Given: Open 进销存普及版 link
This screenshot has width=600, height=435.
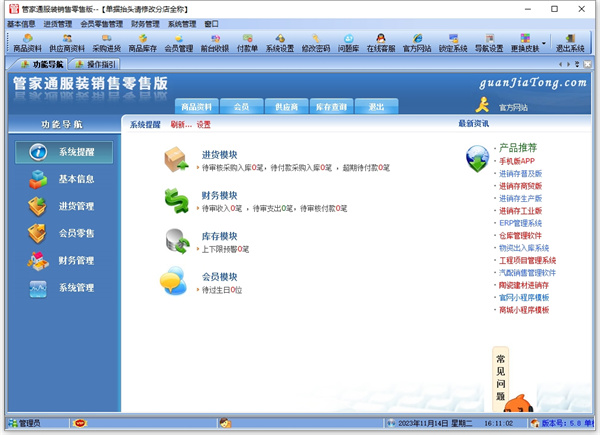Looking at the screenshot, I should click(x=520, y=173).
